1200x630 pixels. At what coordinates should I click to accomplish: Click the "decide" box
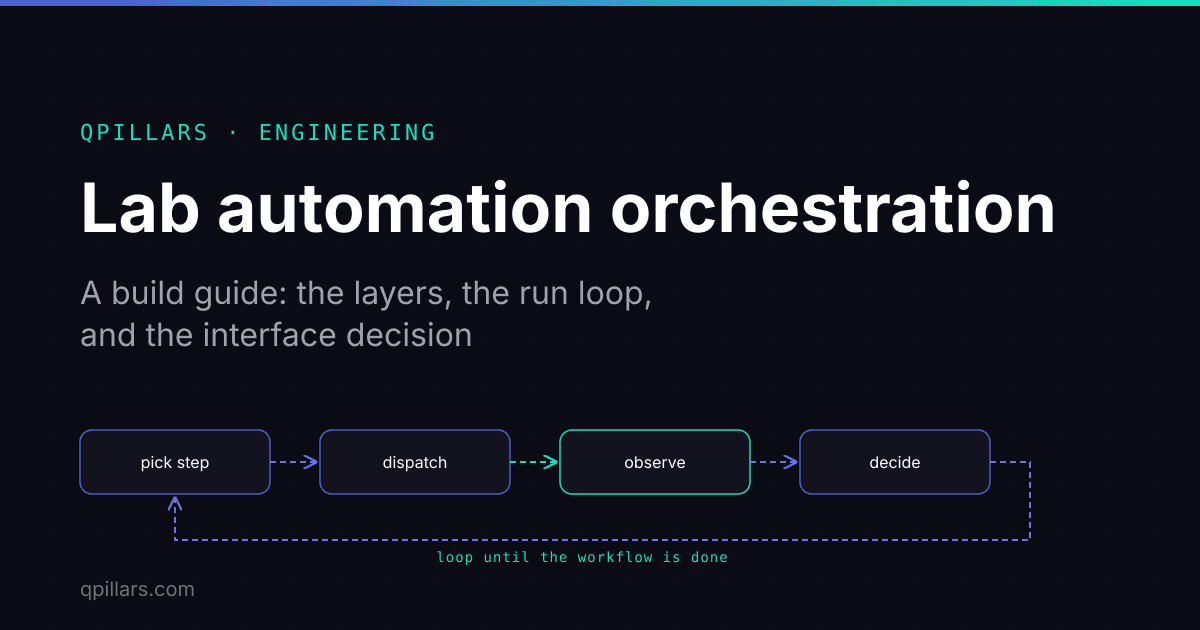coord(895,462)
